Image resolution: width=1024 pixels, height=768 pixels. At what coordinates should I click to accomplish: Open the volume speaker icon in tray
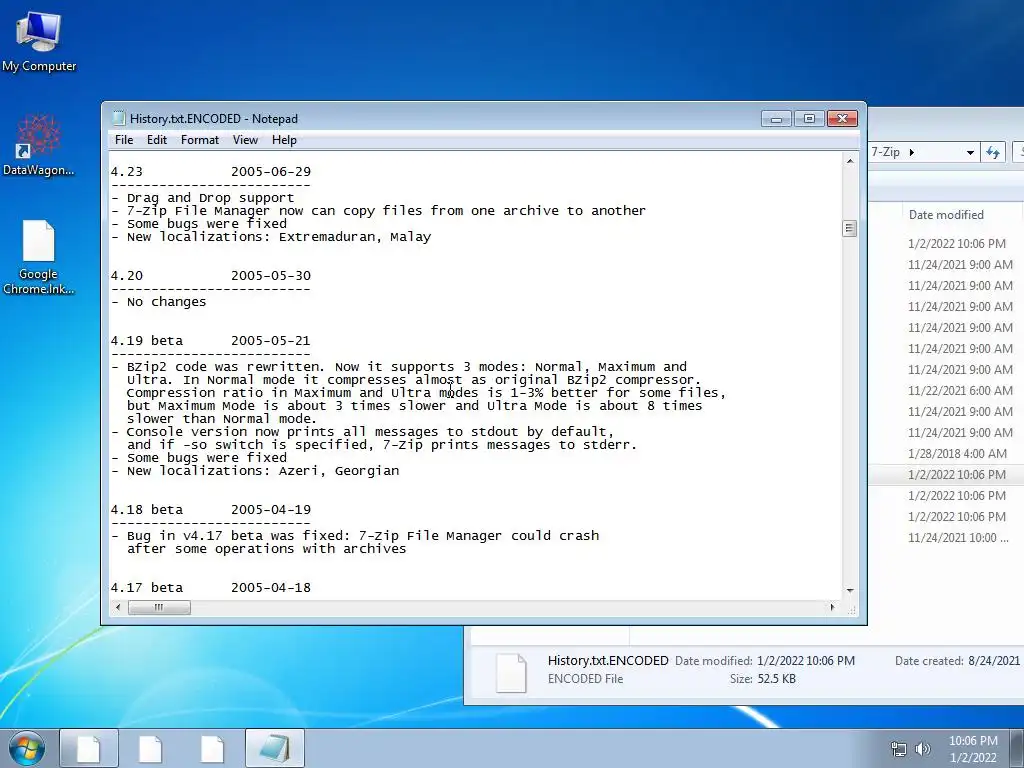pyautogui.click(x=922, y=749)
